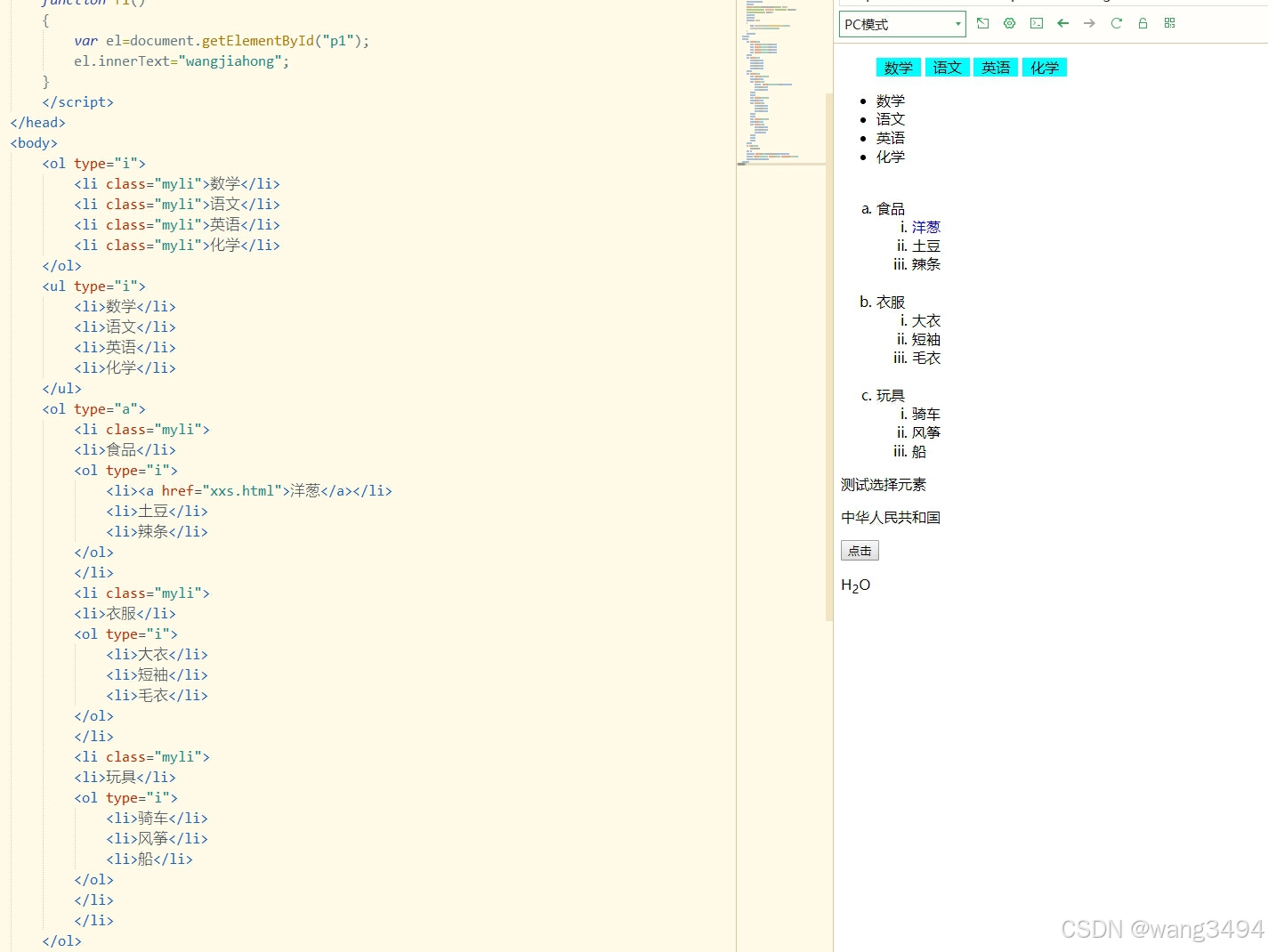This screenshot has height=952, width=1268.
Task: Open the preview settings gear
Action: pyautogui.click(x=1009, y=23)
